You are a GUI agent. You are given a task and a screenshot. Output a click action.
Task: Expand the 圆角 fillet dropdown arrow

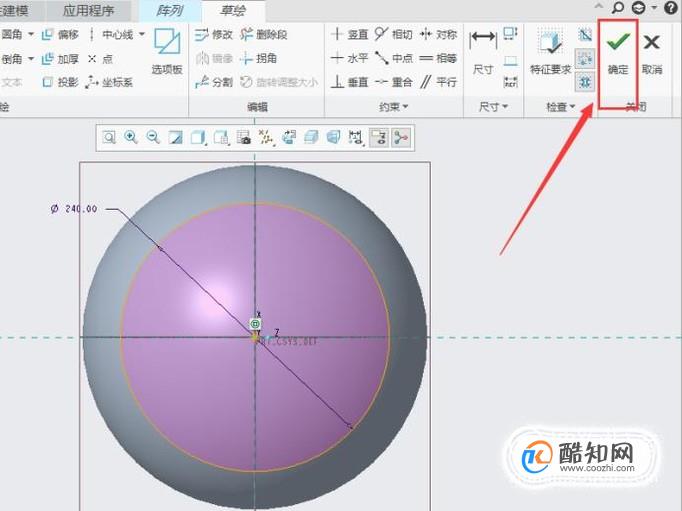click(31, 34)
